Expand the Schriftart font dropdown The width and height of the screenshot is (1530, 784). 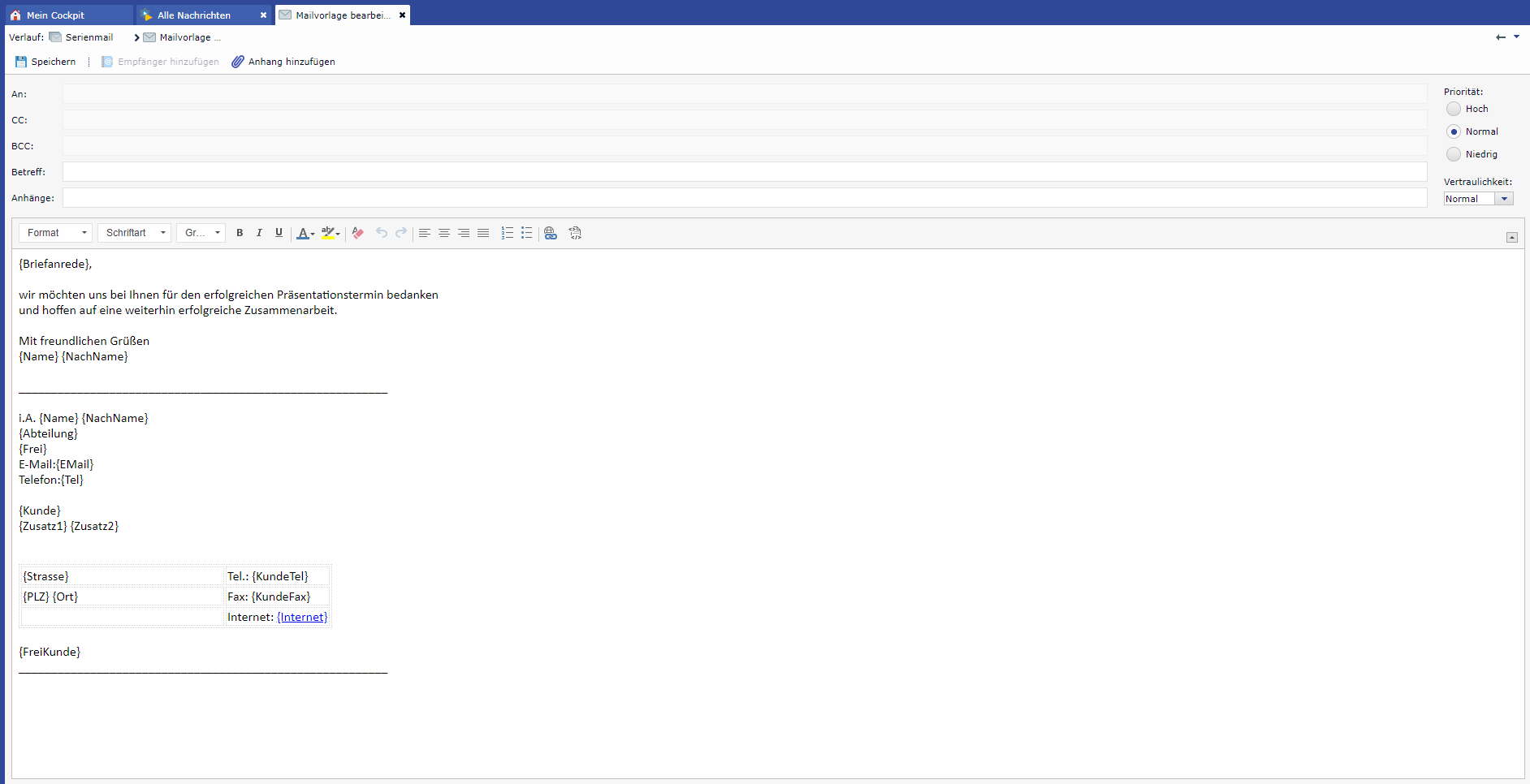[x=134, y=233]
